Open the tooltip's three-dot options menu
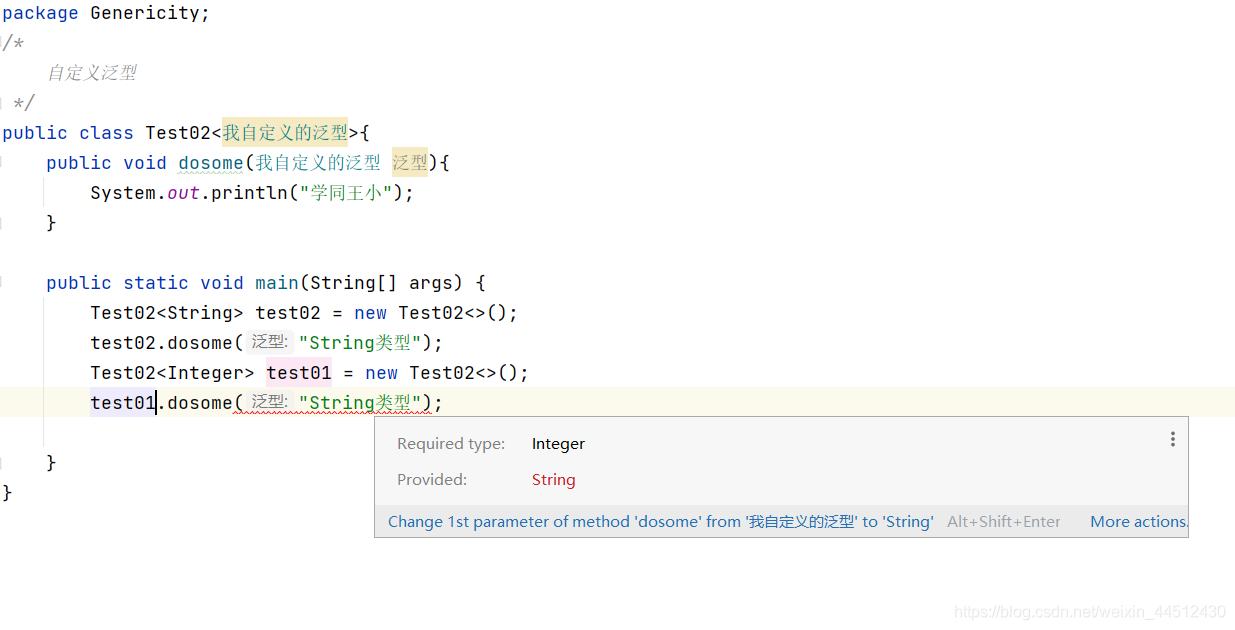Viewport: 1235px width, 630px height. [1172, 439]
